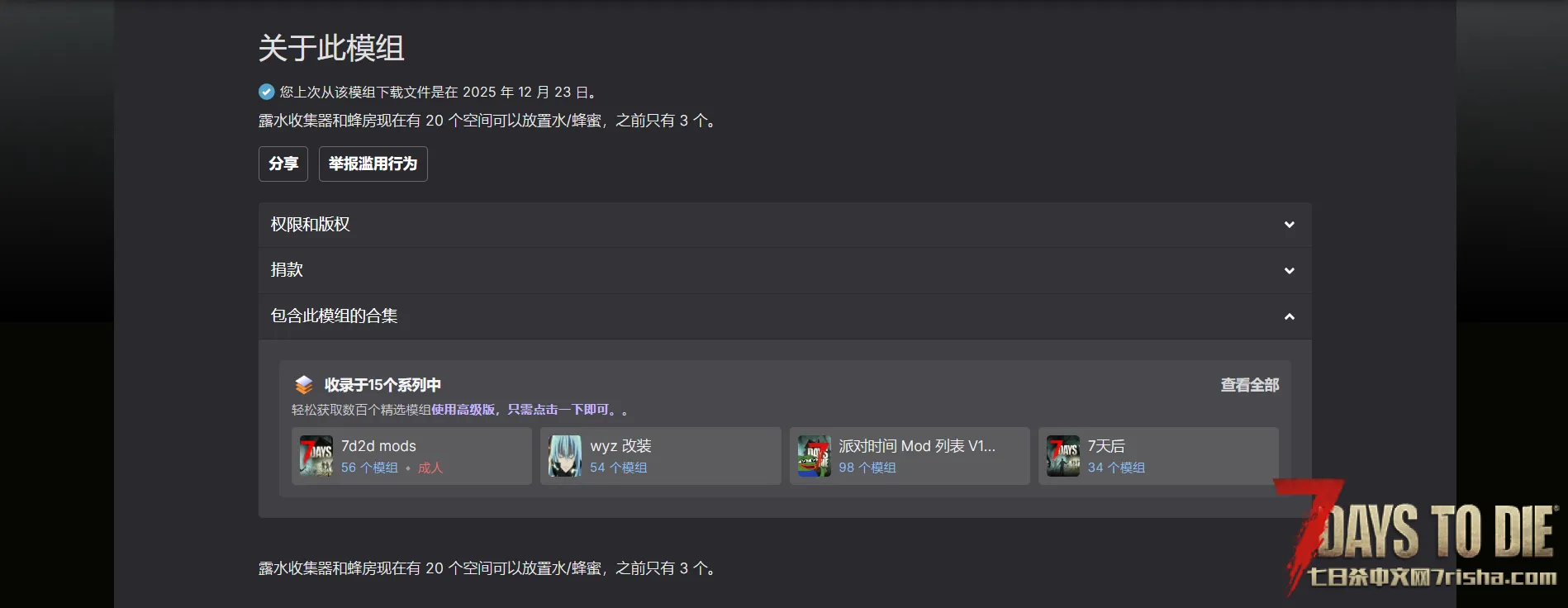Click the 7天后 collection image
Screen dimensions: 1568x608
click(1063, 456)
